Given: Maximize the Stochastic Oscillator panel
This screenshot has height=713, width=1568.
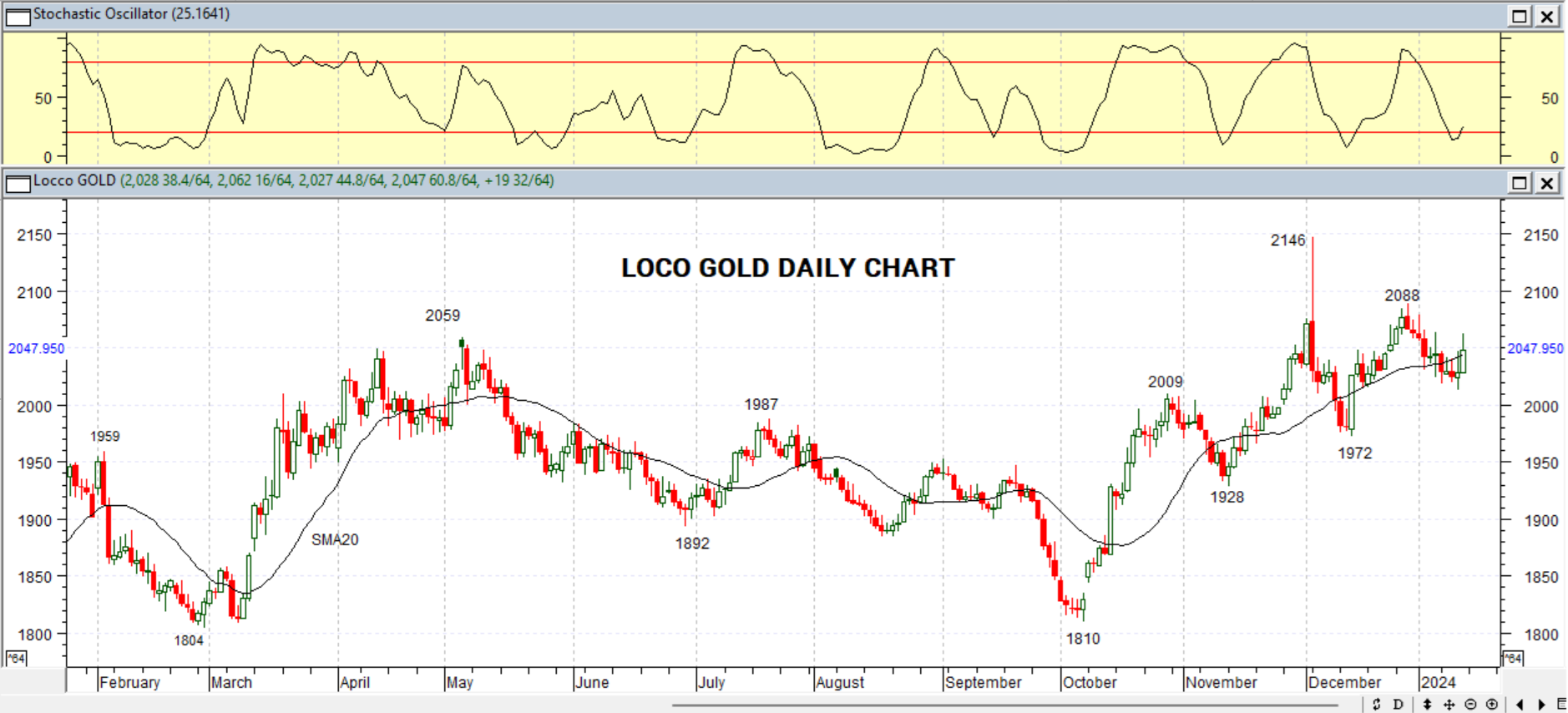Looking at the screenshot, I should (x=1520, y=16).
